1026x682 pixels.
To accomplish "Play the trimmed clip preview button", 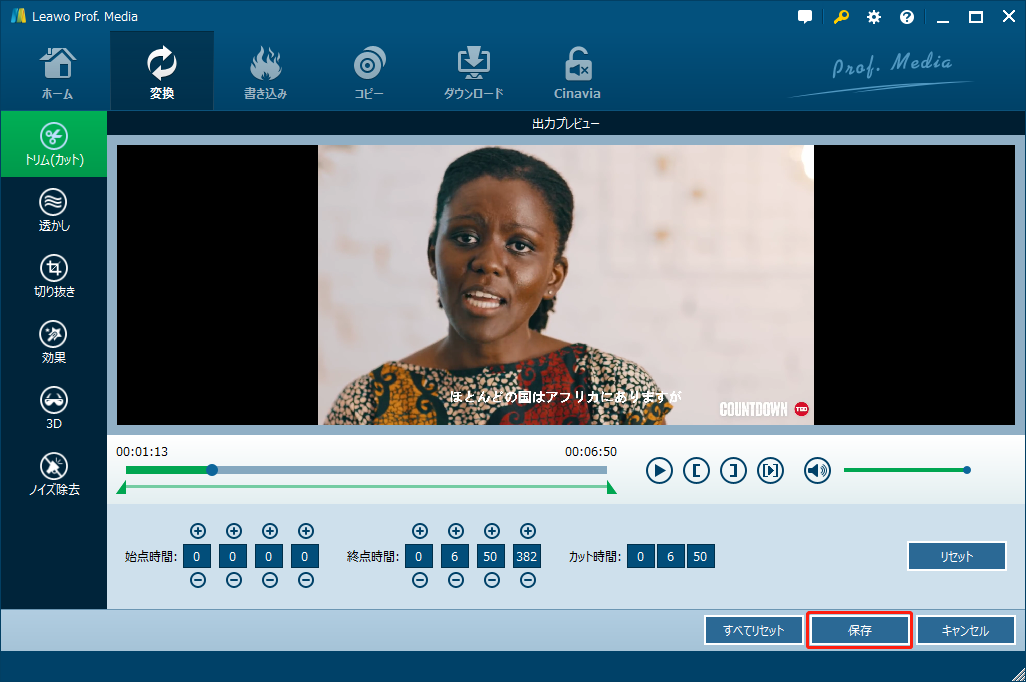I will [x=770, y=470].
